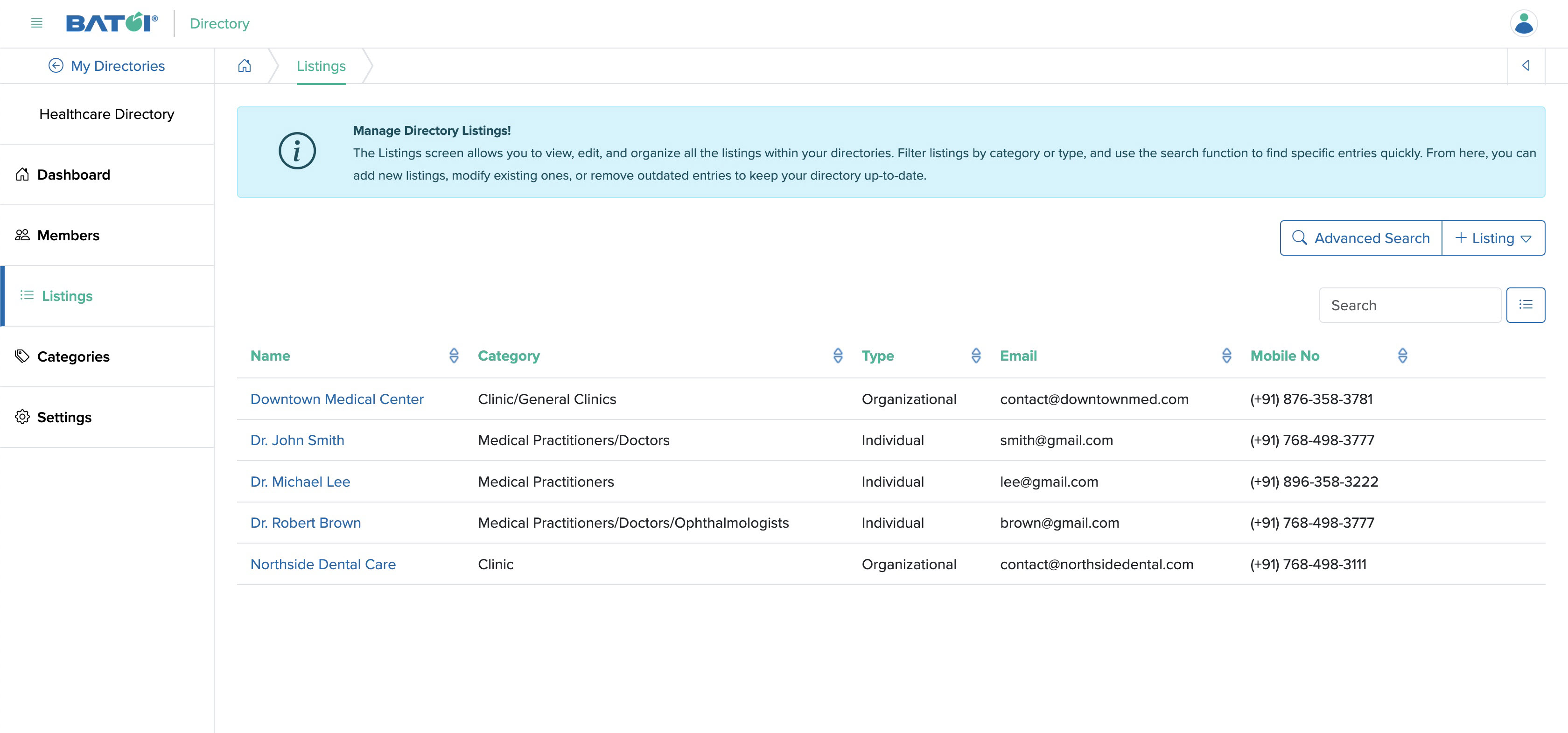
Task: Click the hamburger menu icon
Action: pyautogui.click(x=36, y=23)
